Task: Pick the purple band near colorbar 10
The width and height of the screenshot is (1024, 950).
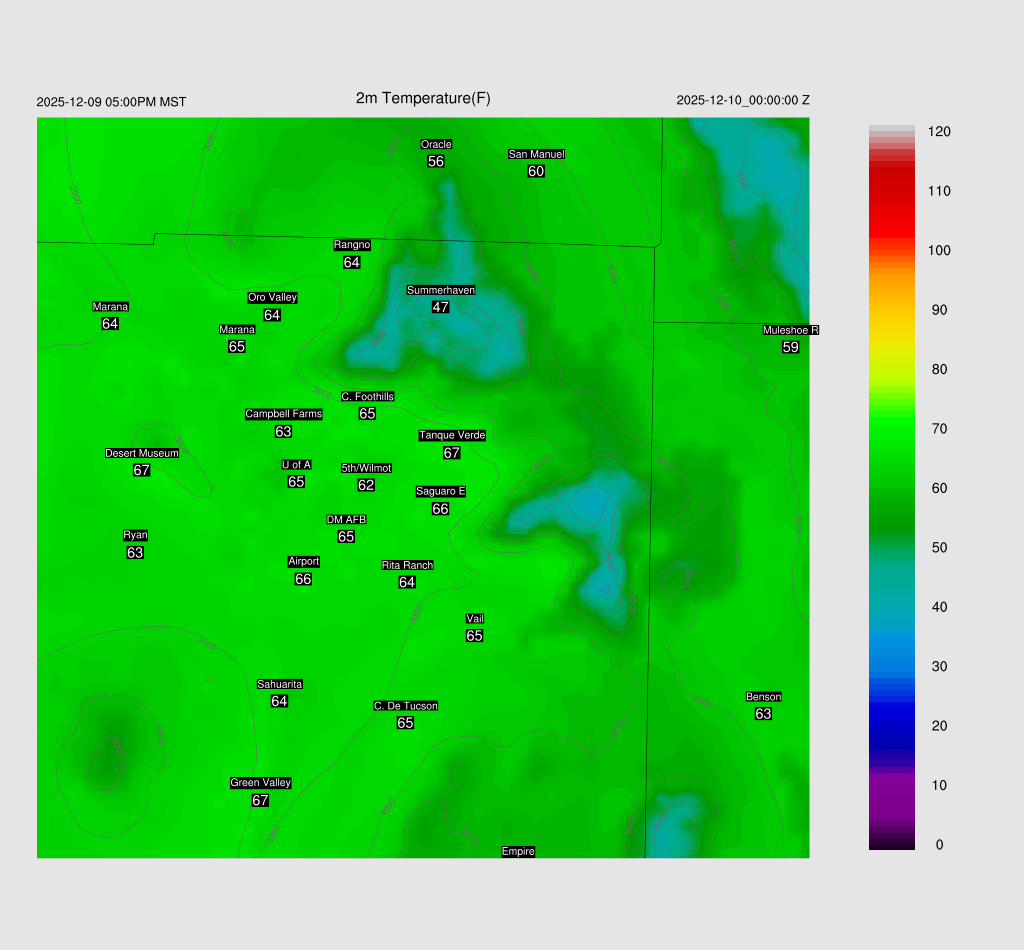Action: [891, 785]
